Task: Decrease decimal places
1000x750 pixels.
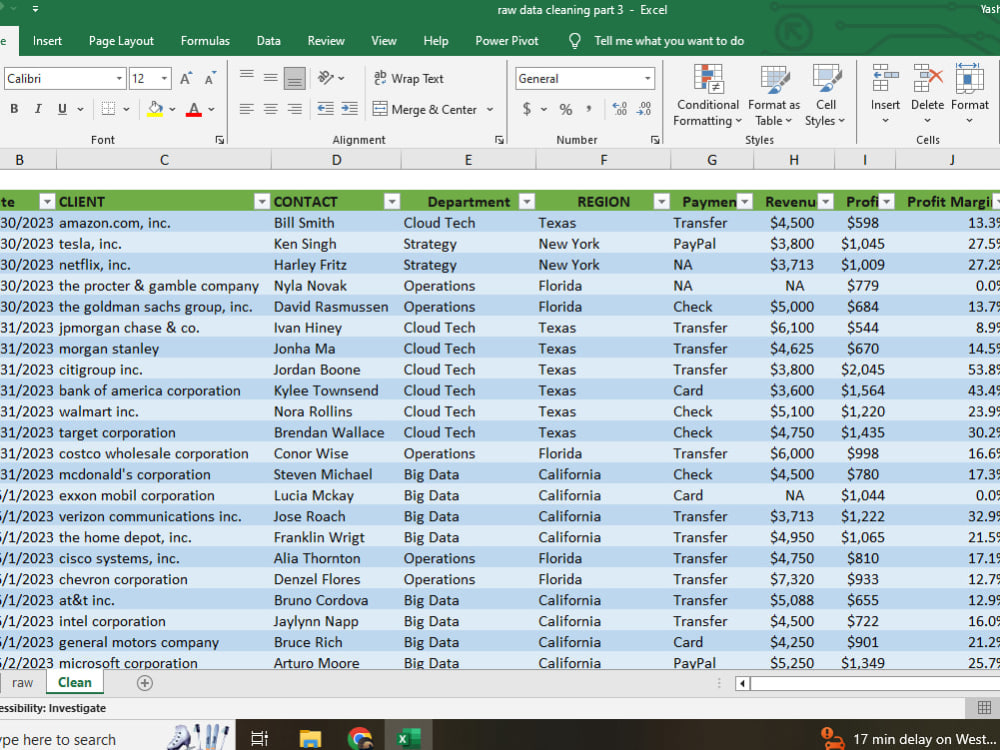Action: pos(644,109)
